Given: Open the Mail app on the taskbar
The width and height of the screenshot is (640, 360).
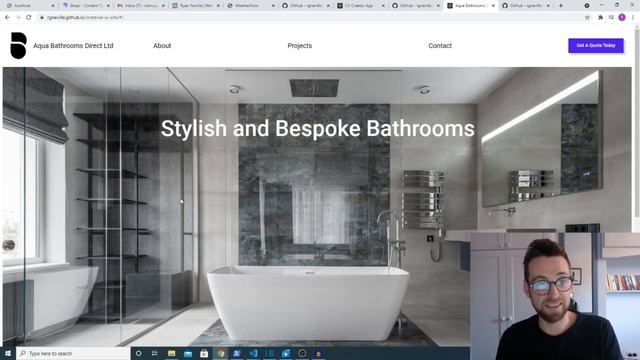Looking at the screenshot, I should 188,353.
